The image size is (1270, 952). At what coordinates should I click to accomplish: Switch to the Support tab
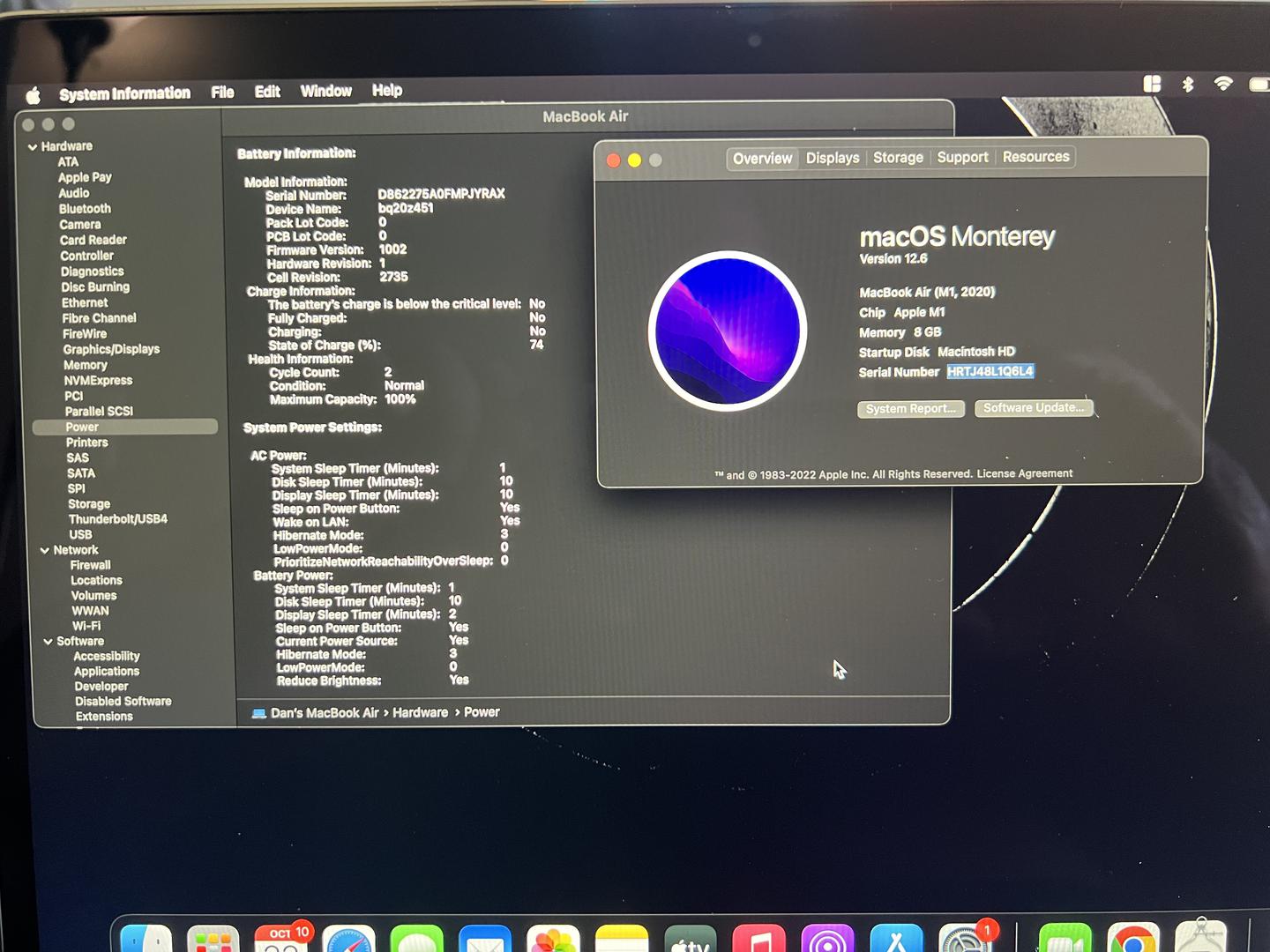pos(962,157)
